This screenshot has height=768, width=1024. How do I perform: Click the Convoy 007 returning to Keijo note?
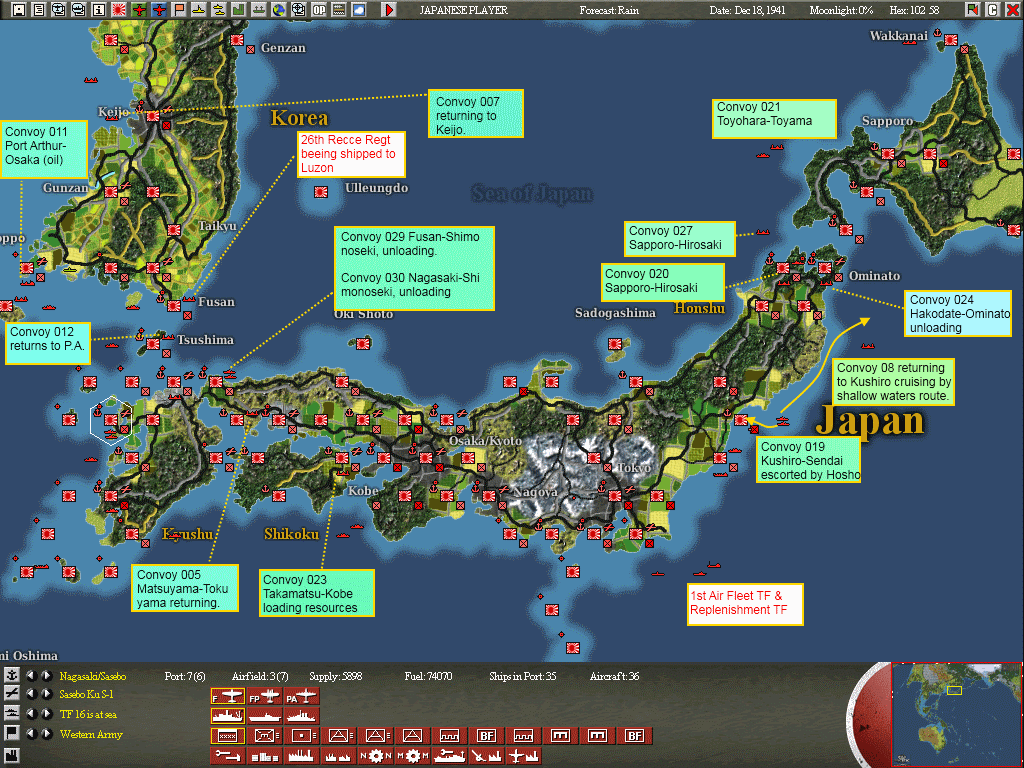pyautogui.click(x=475, y=114)
